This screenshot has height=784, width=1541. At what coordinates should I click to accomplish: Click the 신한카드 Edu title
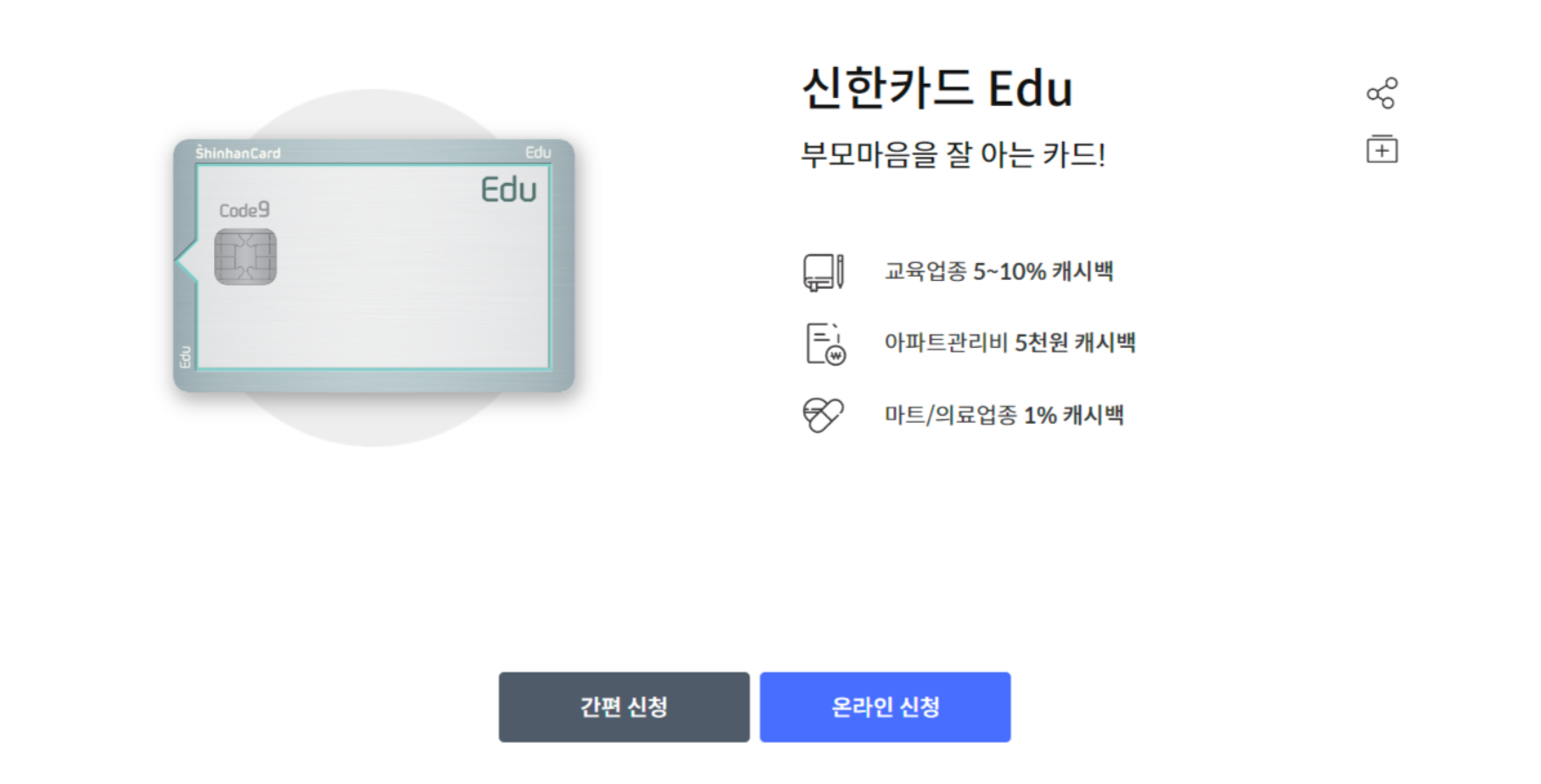coord(936,89)
